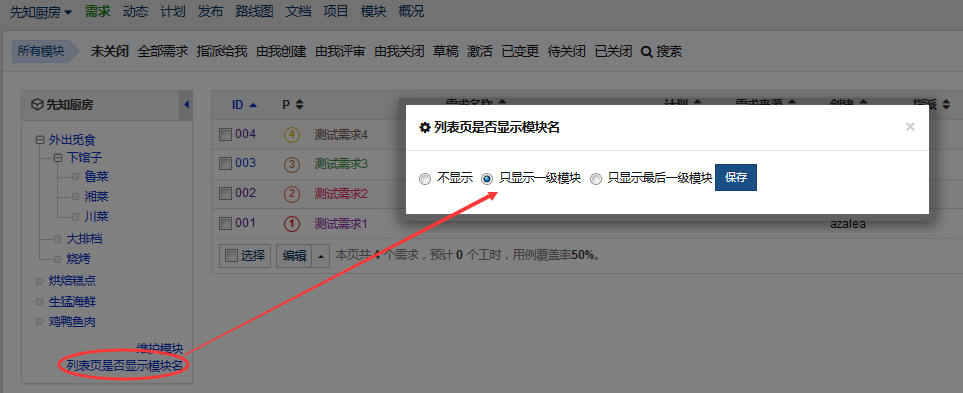Click the ID ascending sort arrow

[x=252, y=105]
